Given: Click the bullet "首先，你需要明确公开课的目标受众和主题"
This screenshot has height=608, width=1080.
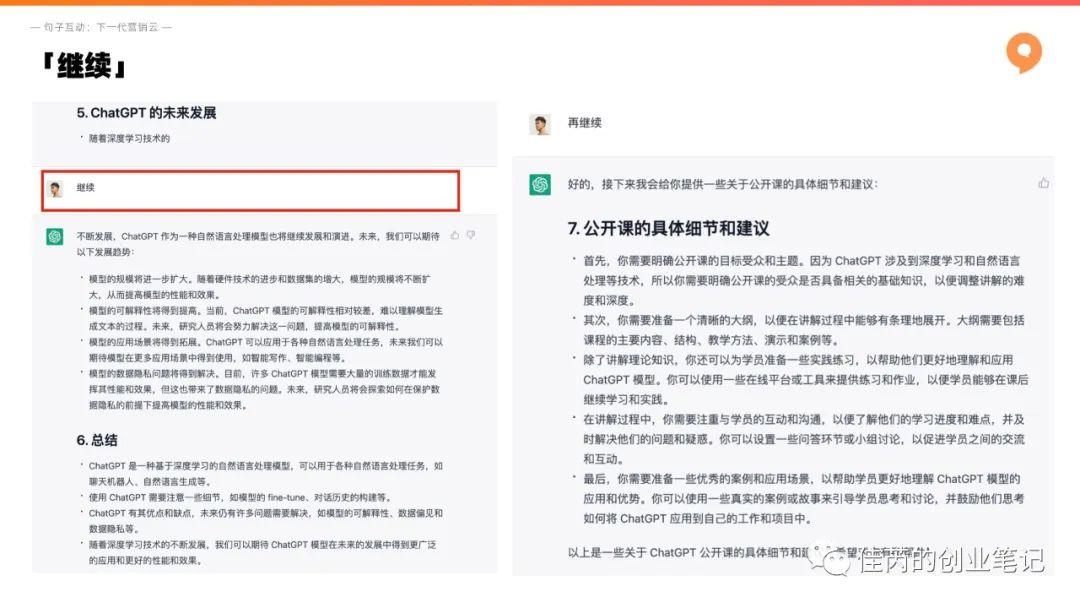Looking at the screenshot, I should [x=804, y=280].
